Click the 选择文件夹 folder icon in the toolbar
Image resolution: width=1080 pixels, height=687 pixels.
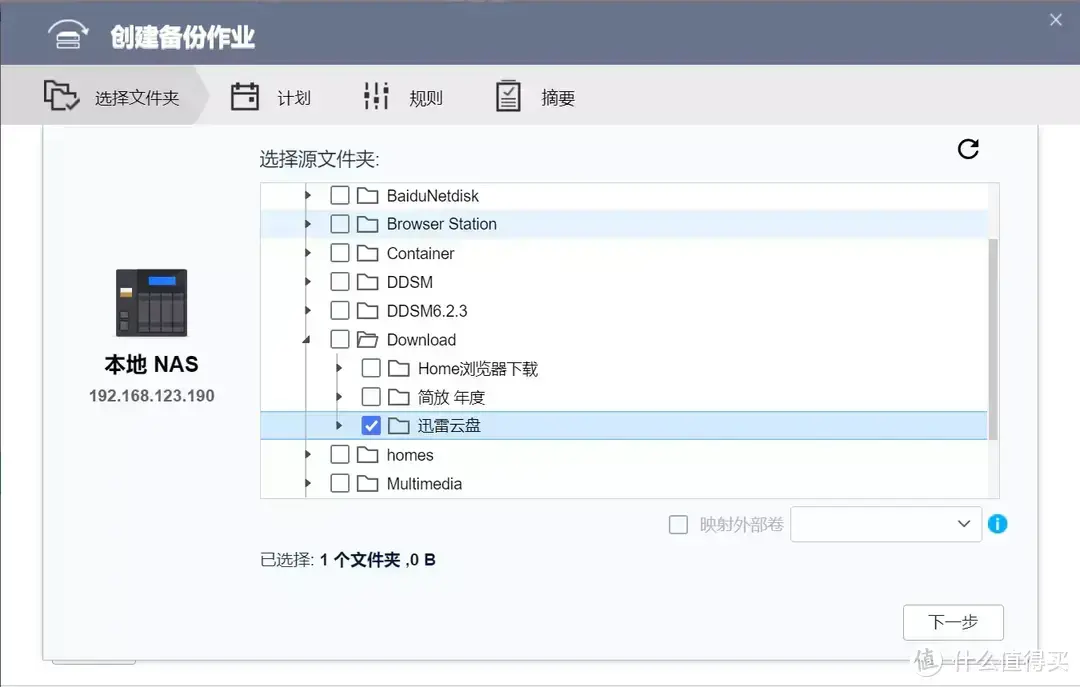point(61,94)
